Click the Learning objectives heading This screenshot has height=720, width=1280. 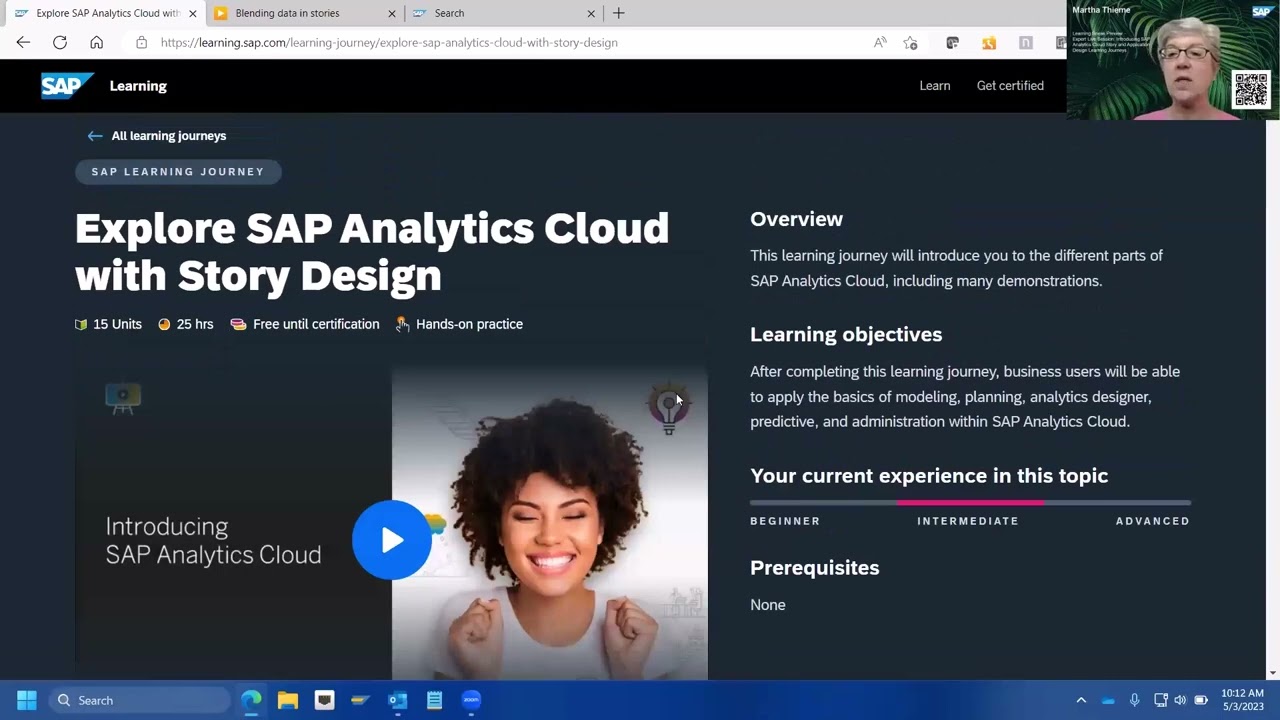tap(846, 334)
